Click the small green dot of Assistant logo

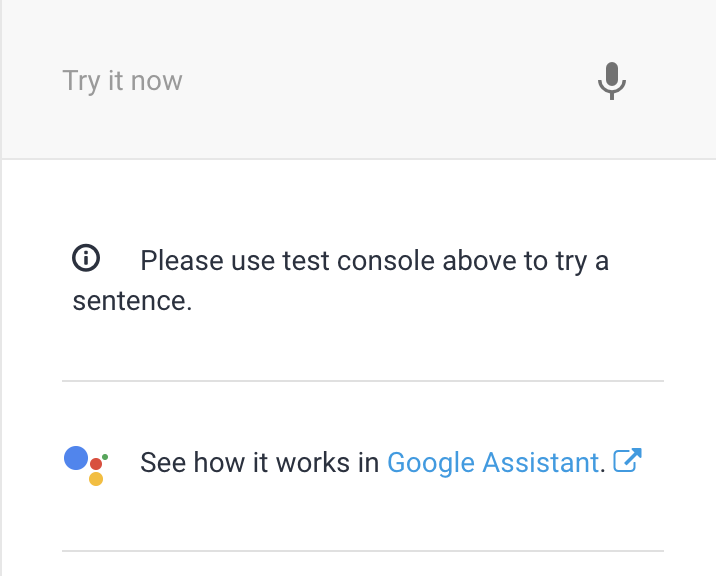coord(105,457)
